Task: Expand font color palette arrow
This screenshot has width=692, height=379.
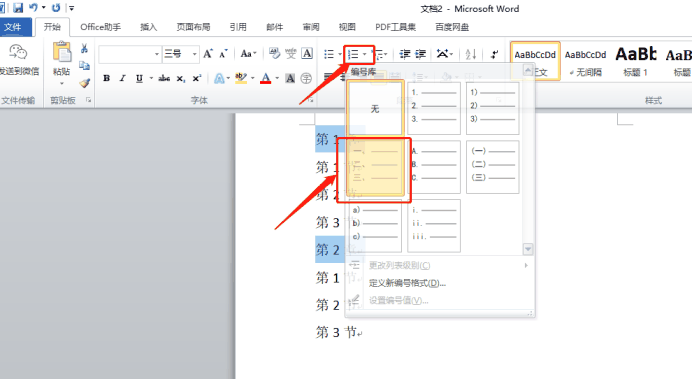Action: pos(277,78)
